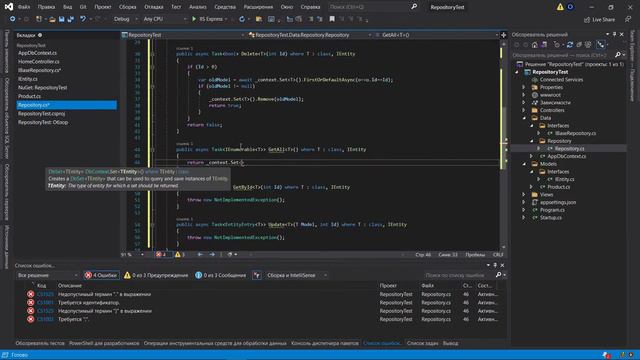Click into the Error List search field
640x360 pixels.
click(x=458, y=276)
